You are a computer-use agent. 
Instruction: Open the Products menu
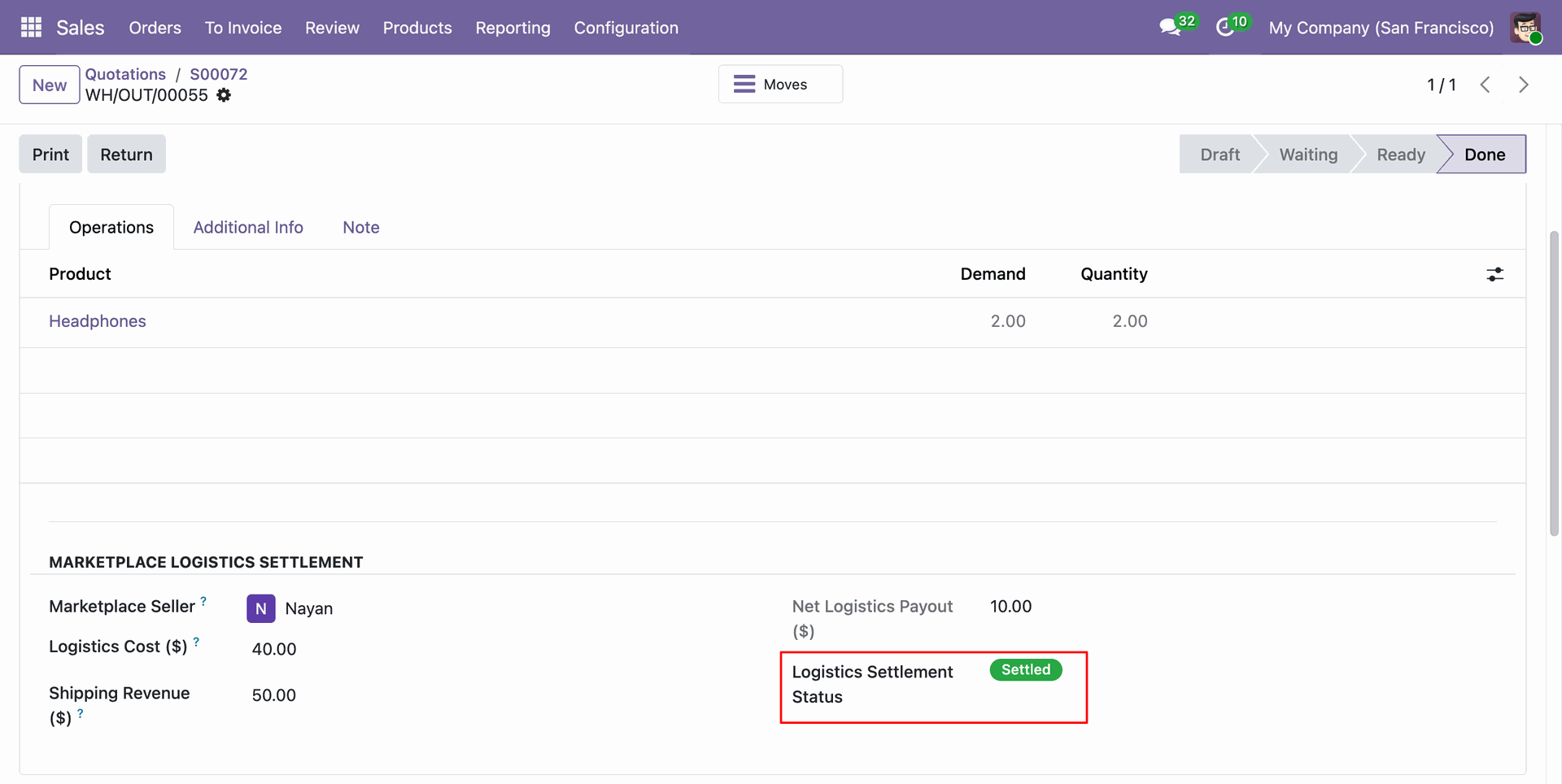417,28
